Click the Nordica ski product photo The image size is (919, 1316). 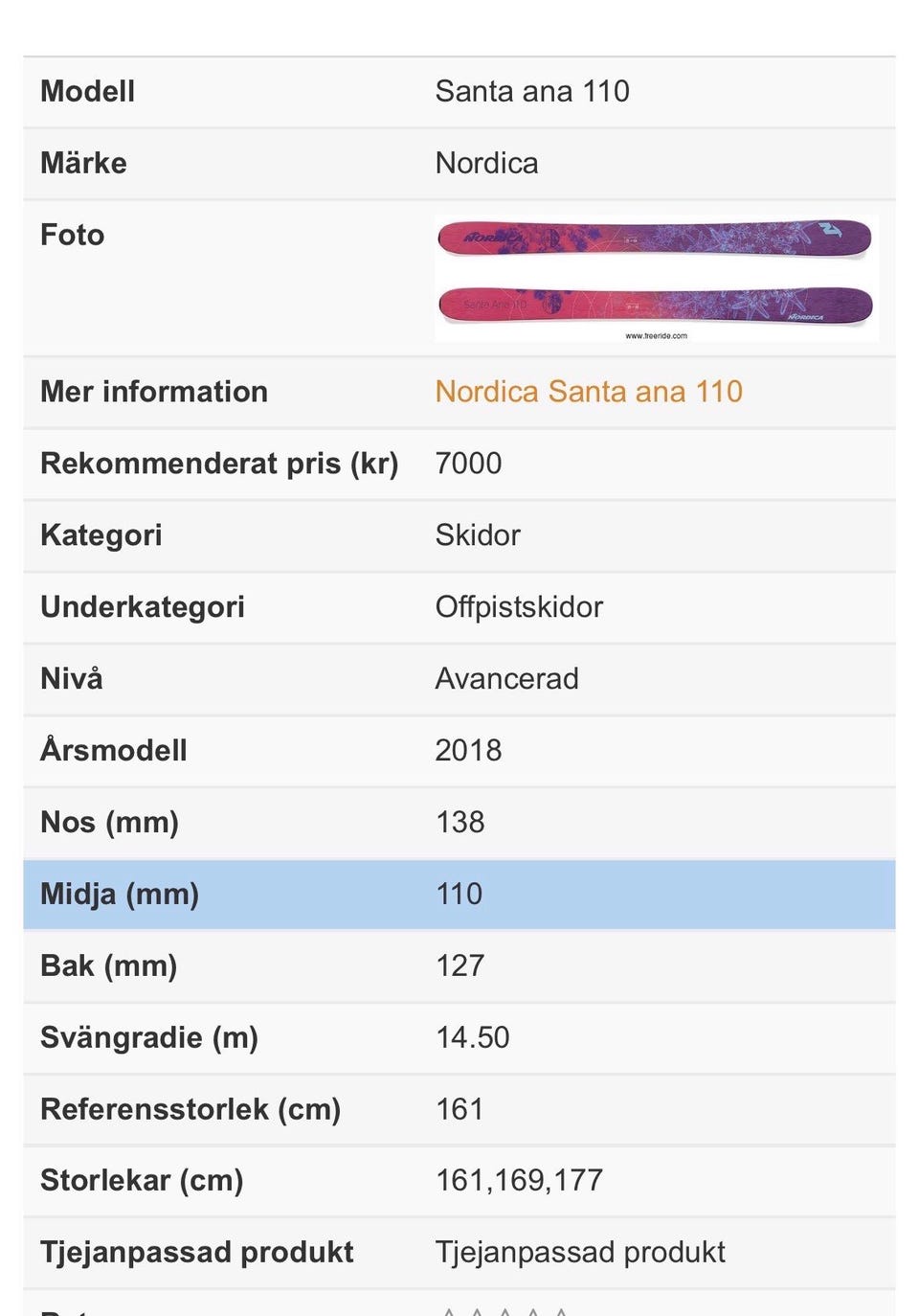[656, 278]
